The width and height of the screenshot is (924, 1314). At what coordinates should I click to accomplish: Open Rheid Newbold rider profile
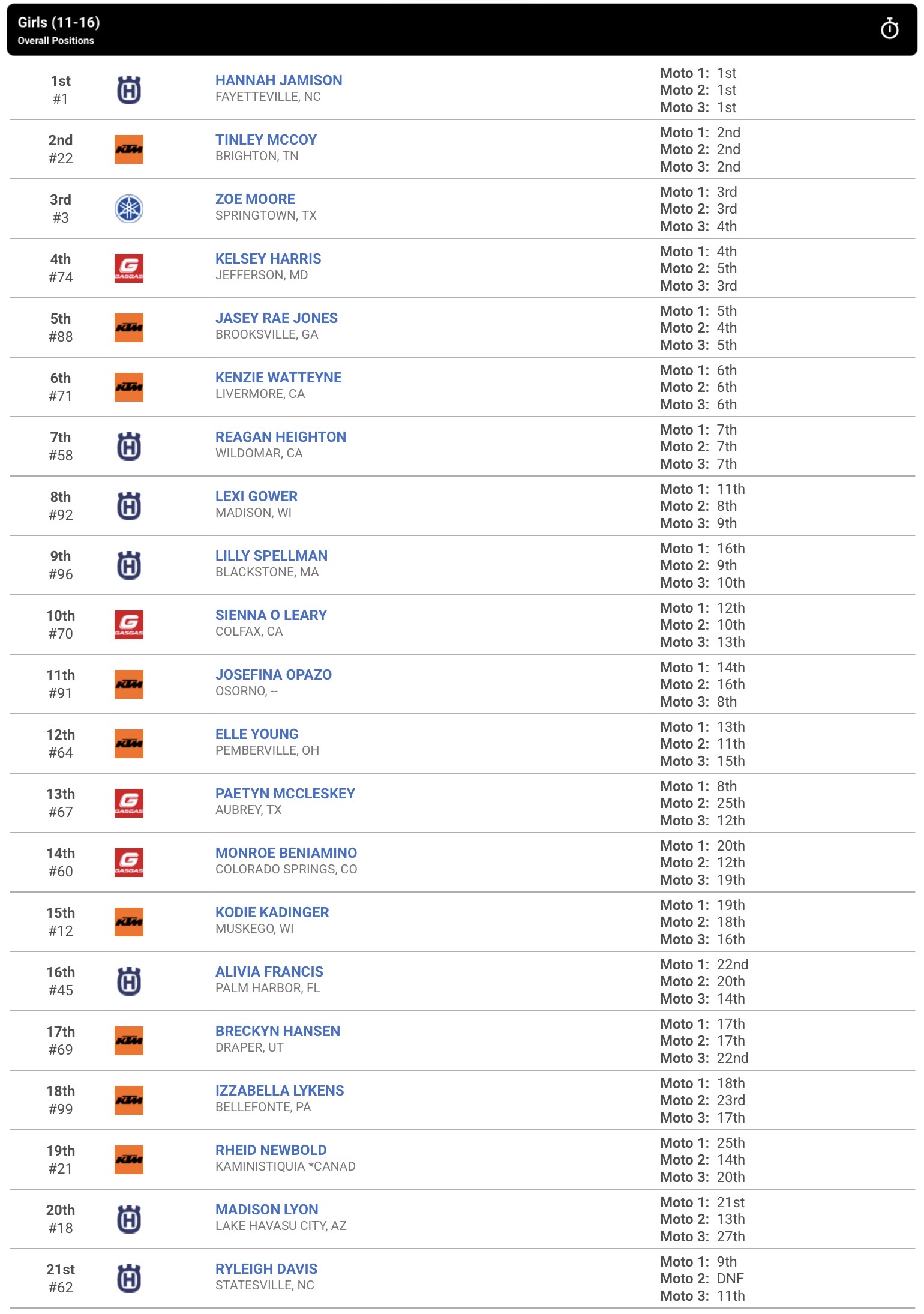271,1150
